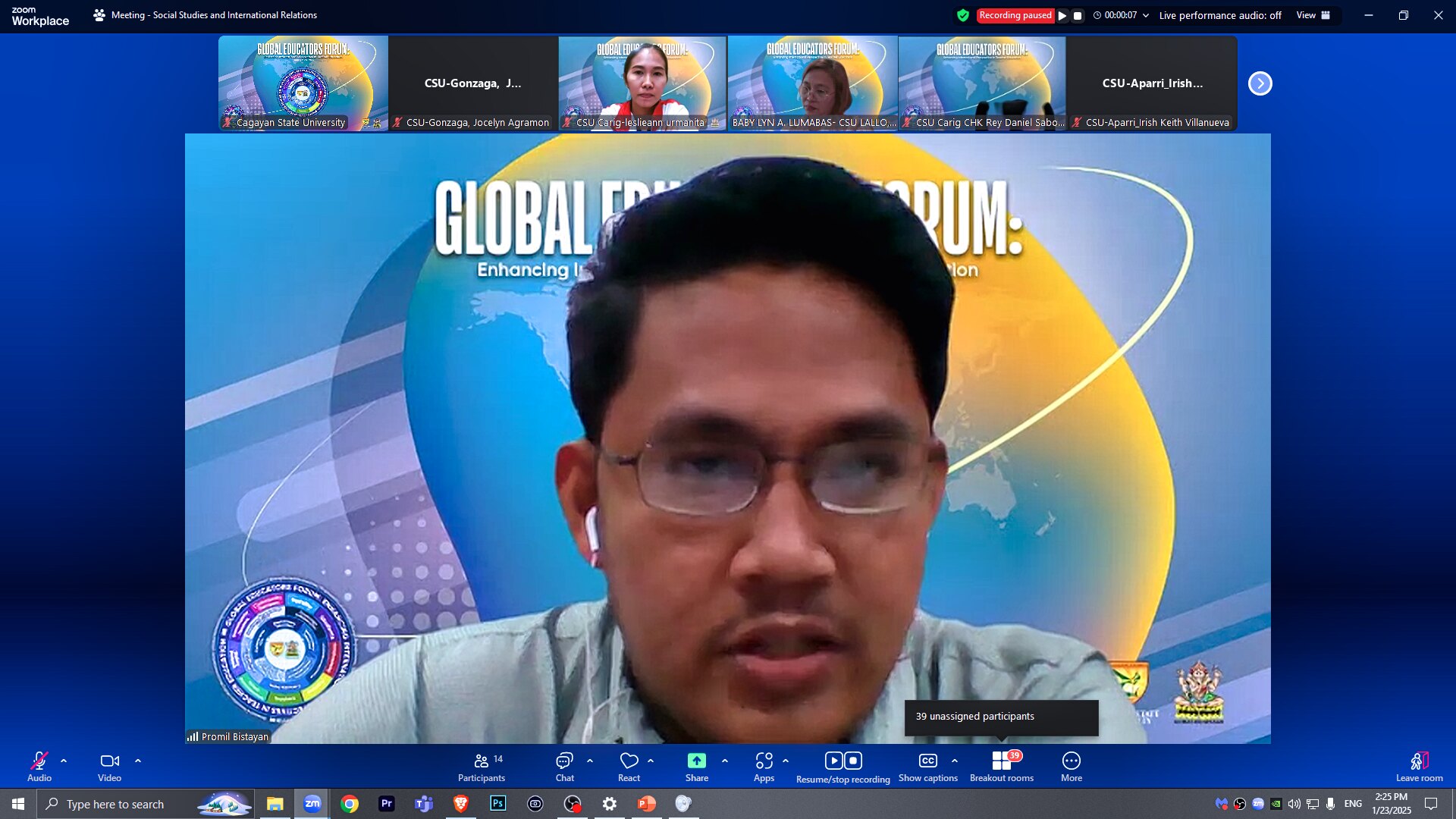
Task: Stop recording from bottom toolbar stop icon
Action: [853, 761]
